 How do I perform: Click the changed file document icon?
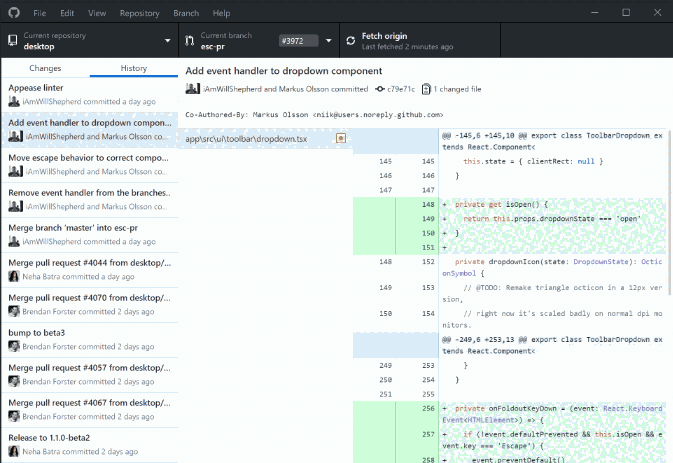point(426,89)
